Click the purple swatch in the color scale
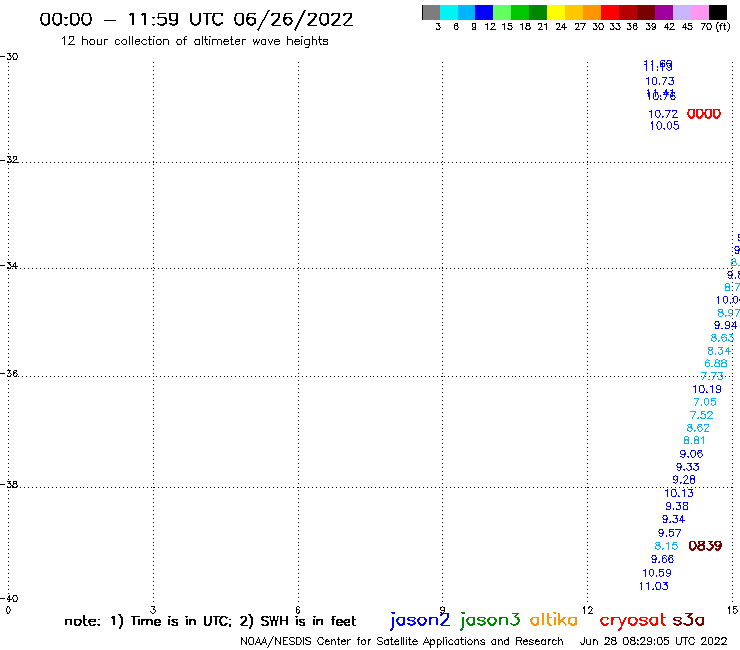The image size is (740, 650). click(x=664, y=12)
